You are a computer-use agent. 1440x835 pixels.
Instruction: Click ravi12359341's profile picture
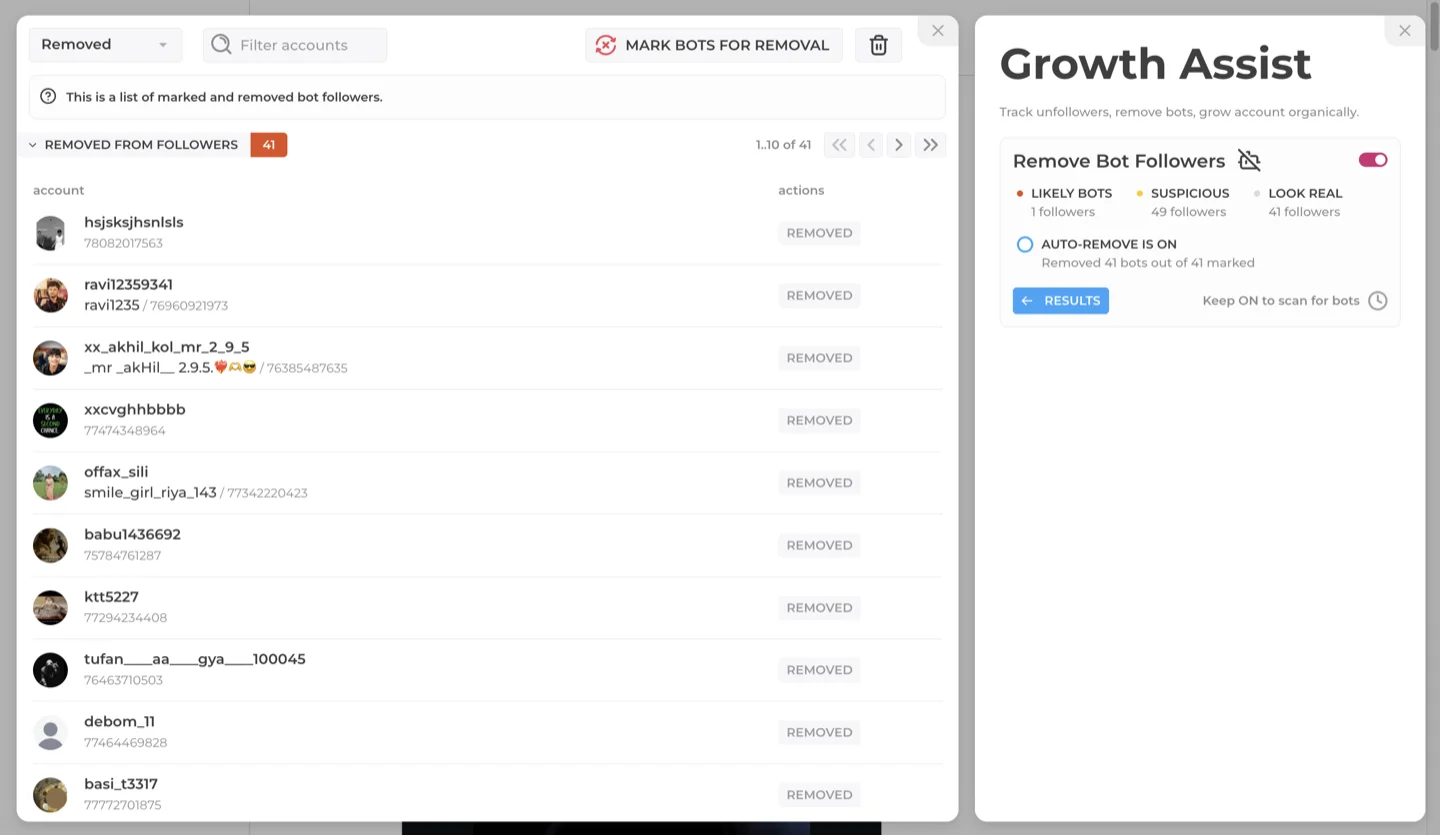click(50, 295)
